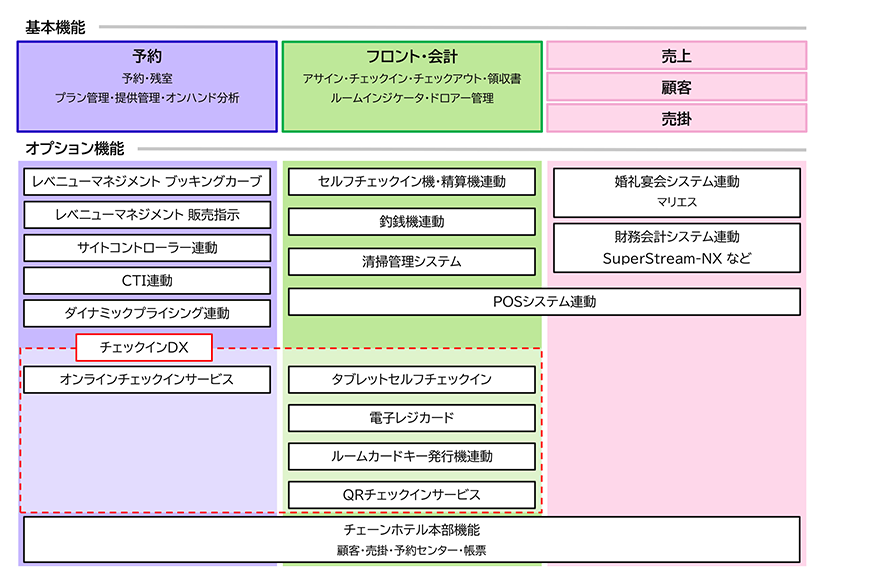This screenshot has width=880, height=581.
Task: Select QRチェックインサービス option
Action: (x=410, y=495)
